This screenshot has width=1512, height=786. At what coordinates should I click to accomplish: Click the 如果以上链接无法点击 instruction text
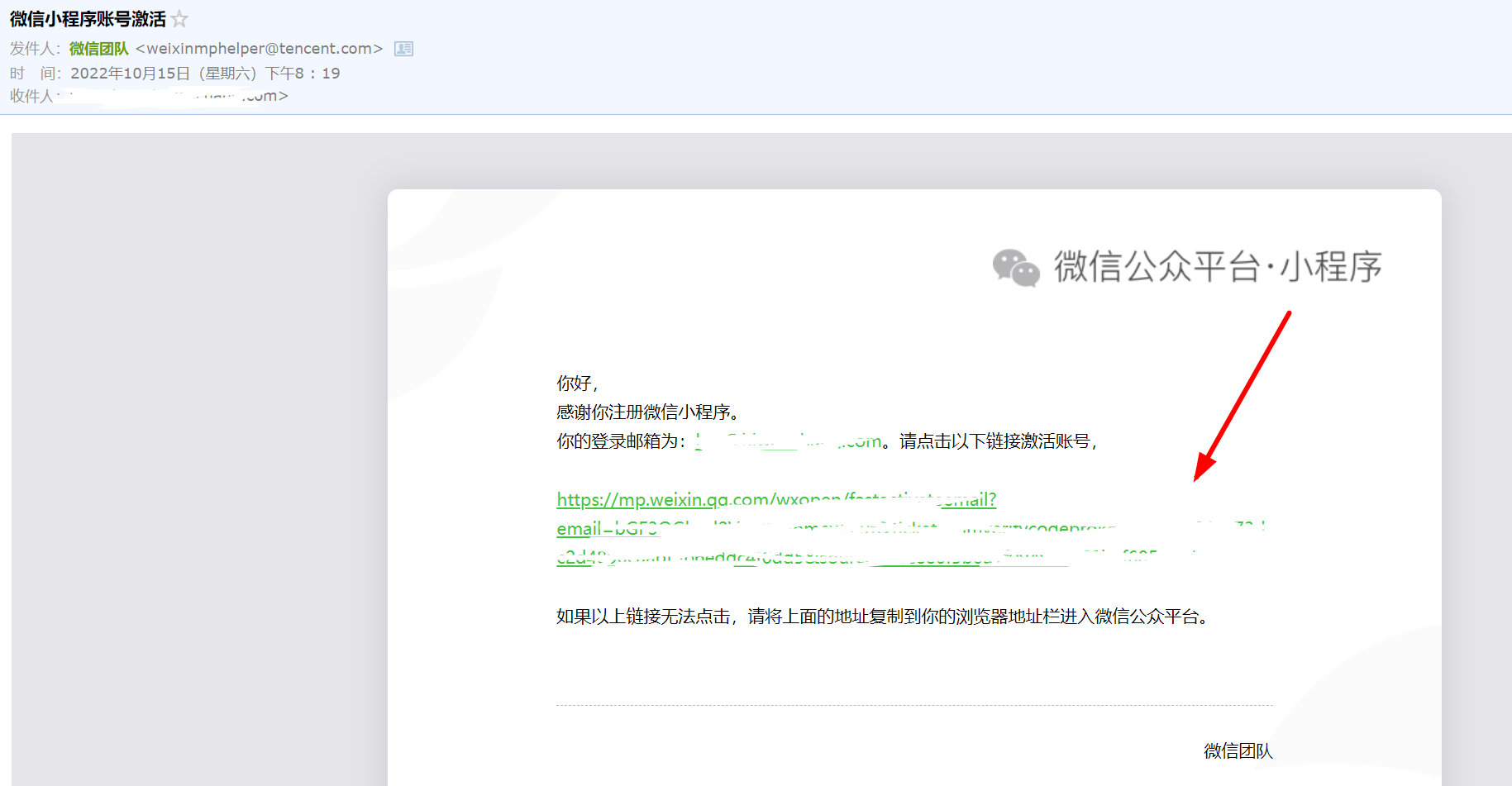pos(885,617)
